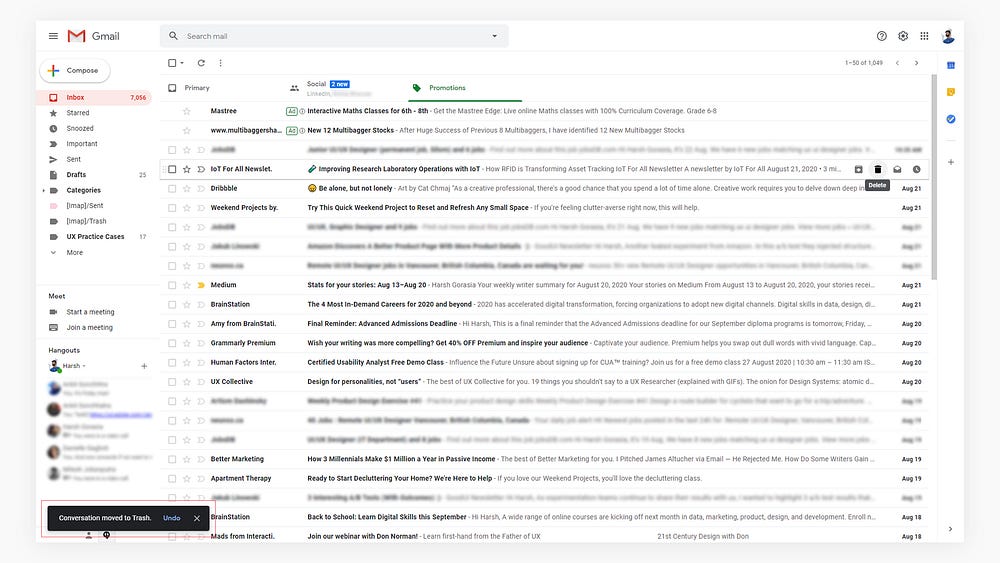The image size is (1000, 563).
Task: Click the message list scrollbar
Action: coord(934,177)
